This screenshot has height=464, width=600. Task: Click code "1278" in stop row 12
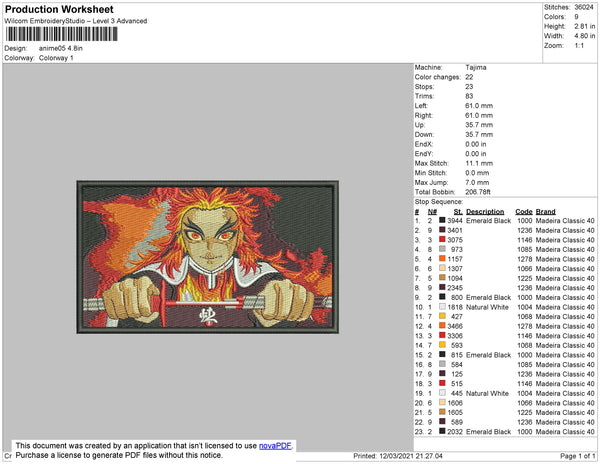click(x=524, y=326)
